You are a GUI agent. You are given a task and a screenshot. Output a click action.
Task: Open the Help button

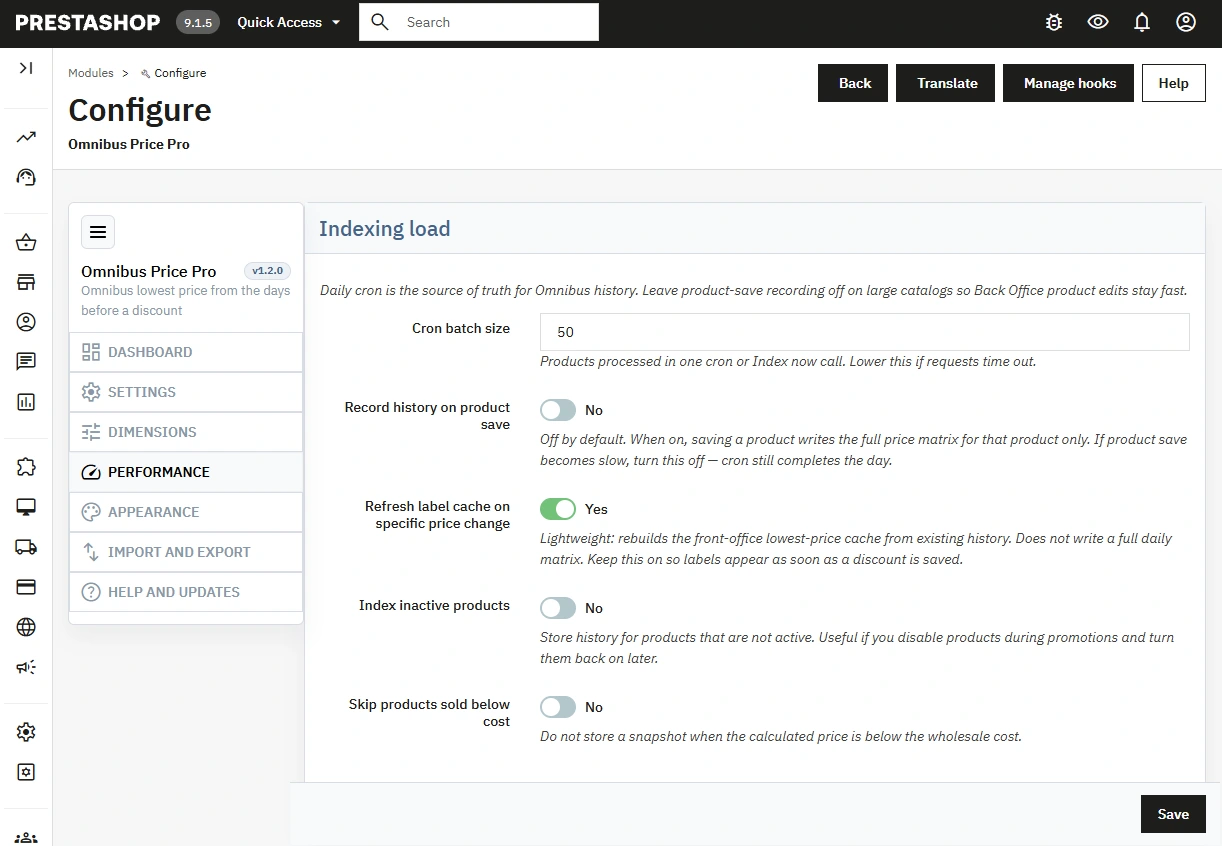1174,83
